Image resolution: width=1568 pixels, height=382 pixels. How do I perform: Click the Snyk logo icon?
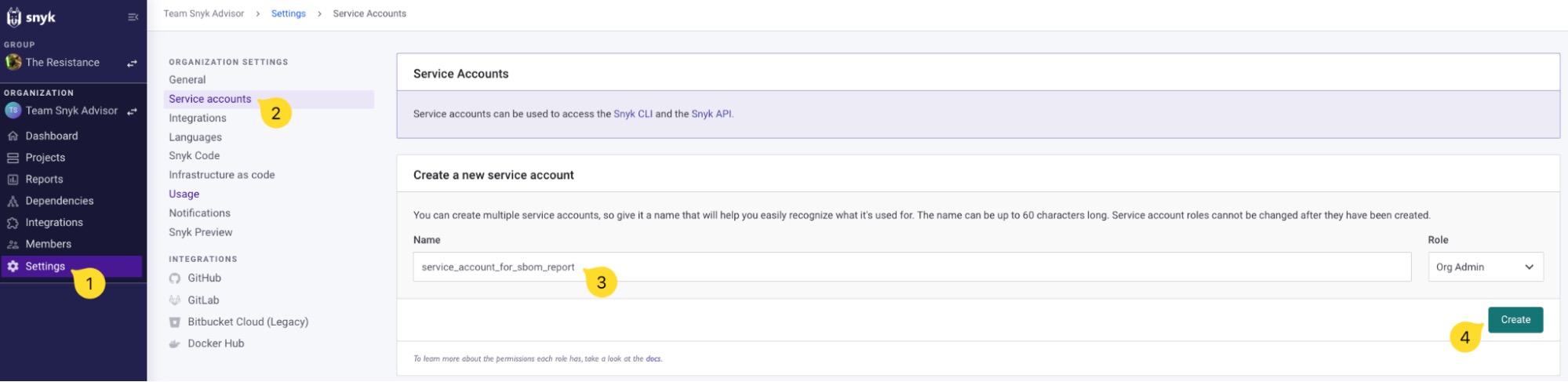(14, 17)
